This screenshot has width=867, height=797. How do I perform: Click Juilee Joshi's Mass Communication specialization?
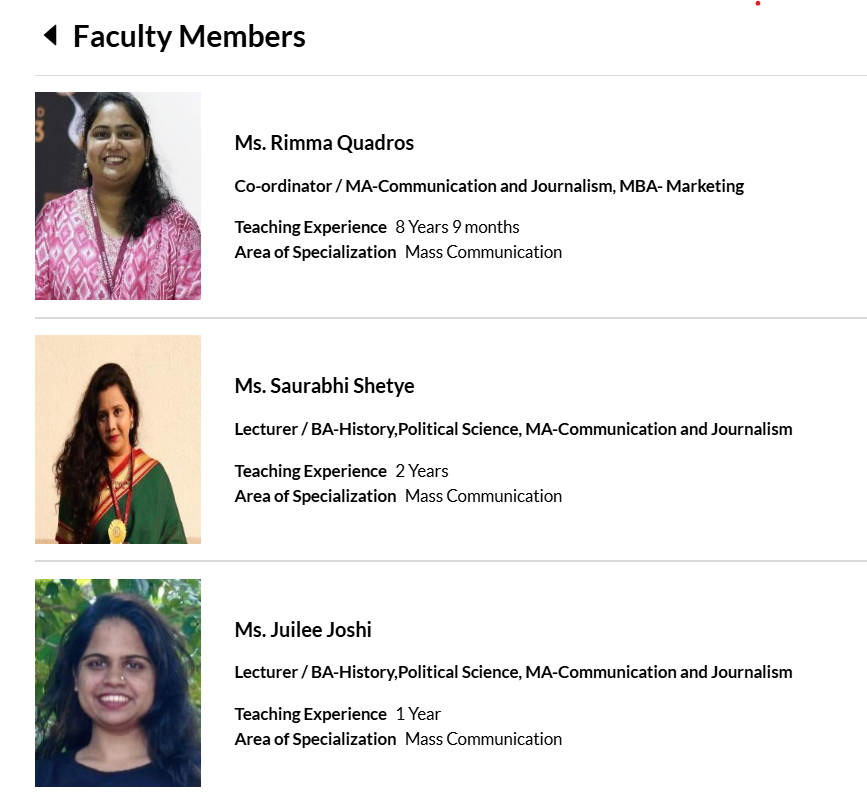483,739
